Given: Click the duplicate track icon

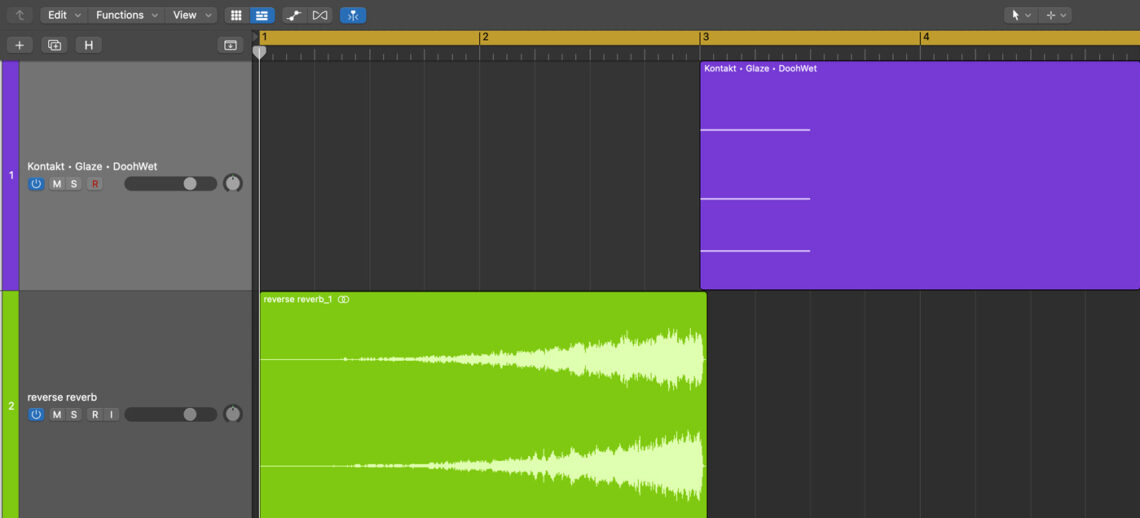Looking at the screenshot, I should click(x=54, y=45).
